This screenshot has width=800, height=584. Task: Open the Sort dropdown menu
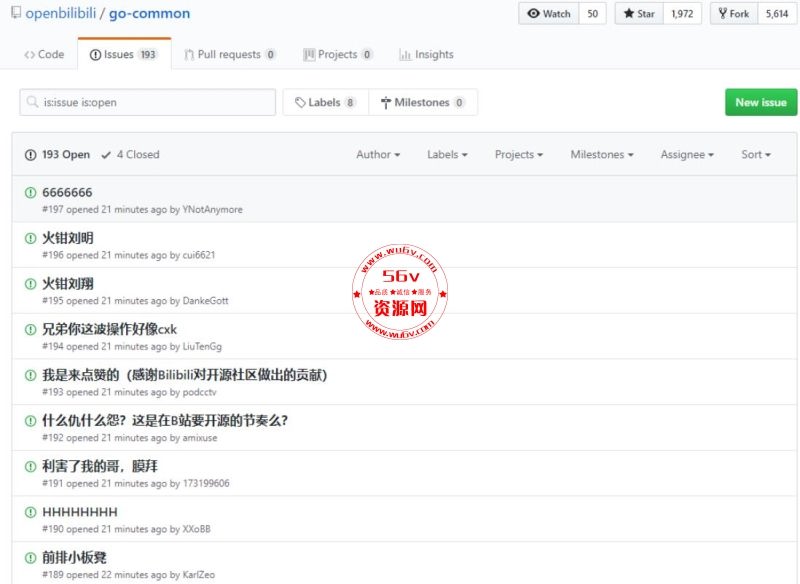755,155
